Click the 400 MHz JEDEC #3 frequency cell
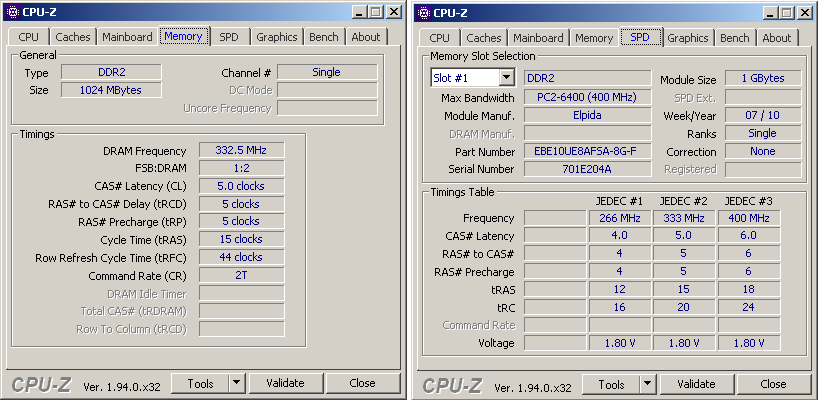The height and width of the screenshot is (400, 819). [749, 218]
